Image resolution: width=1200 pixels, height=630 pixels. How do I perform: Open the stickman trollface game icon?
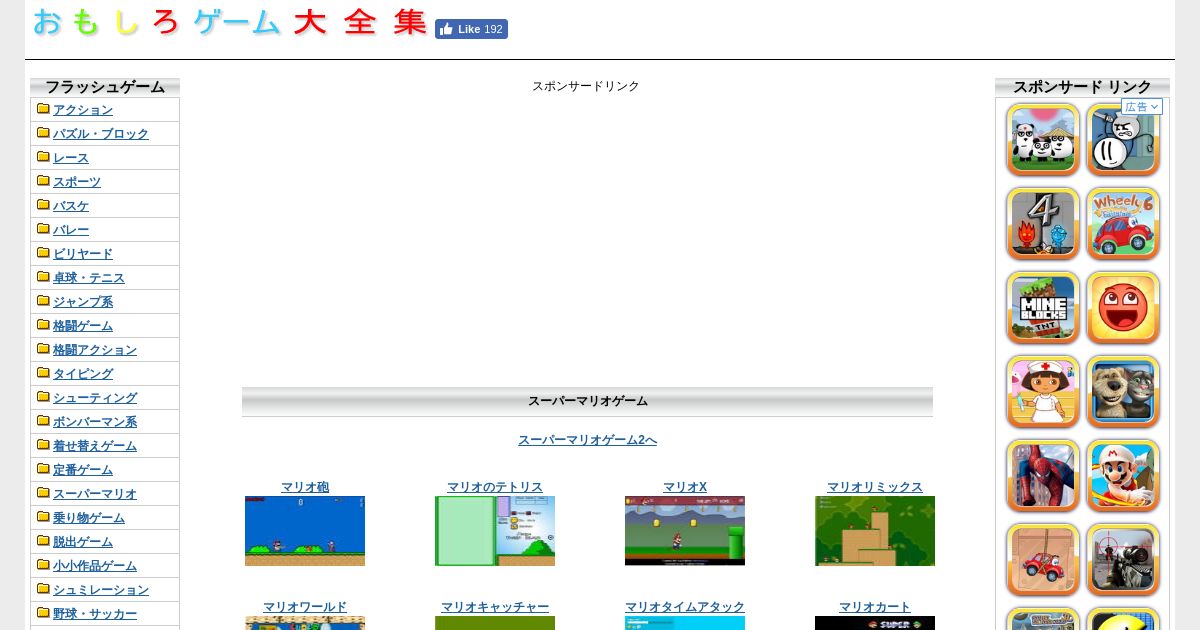pyautogui.click(x=1123, y=140)
